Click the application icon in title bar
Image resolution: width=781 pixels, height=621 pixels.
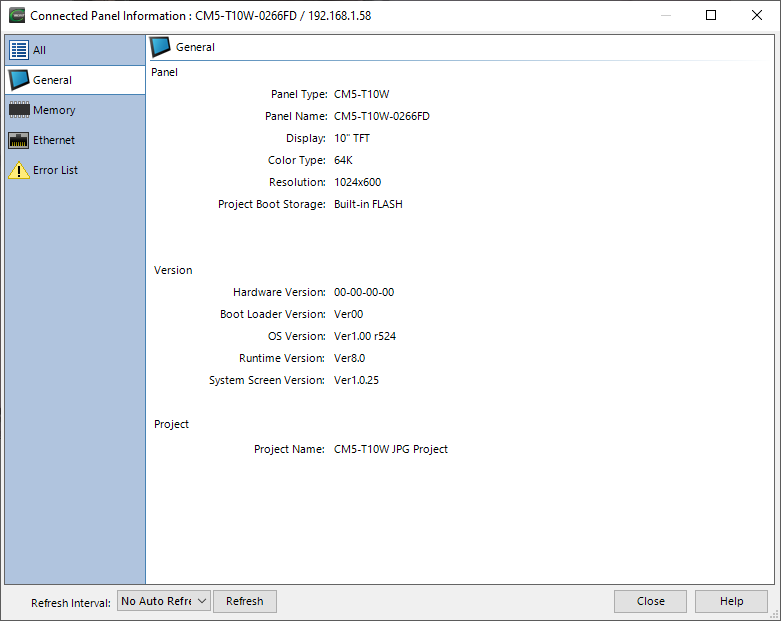tap(17, 15)
